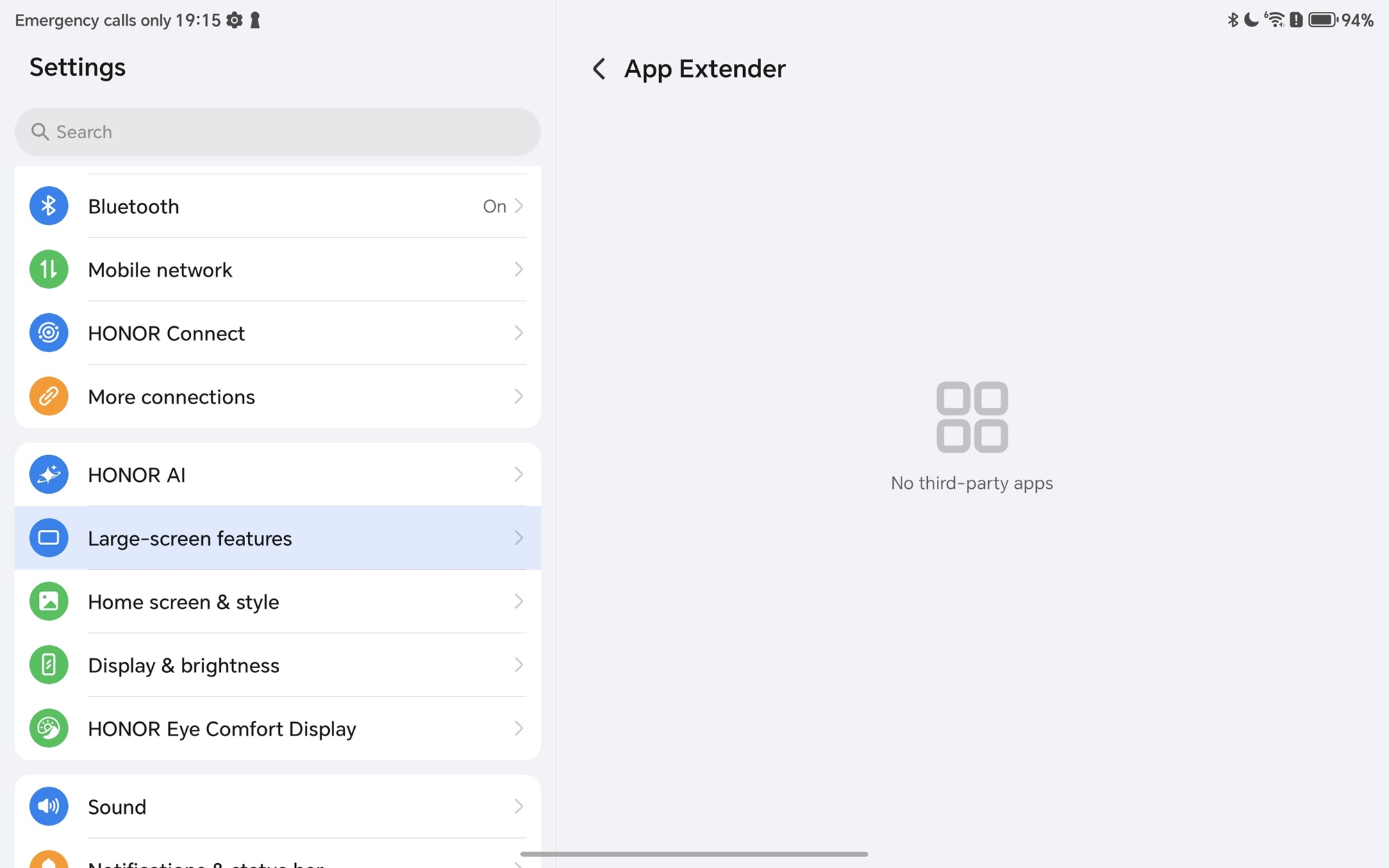
Task: Expand HONOR AI via its chevron
Action: point(519,475)
